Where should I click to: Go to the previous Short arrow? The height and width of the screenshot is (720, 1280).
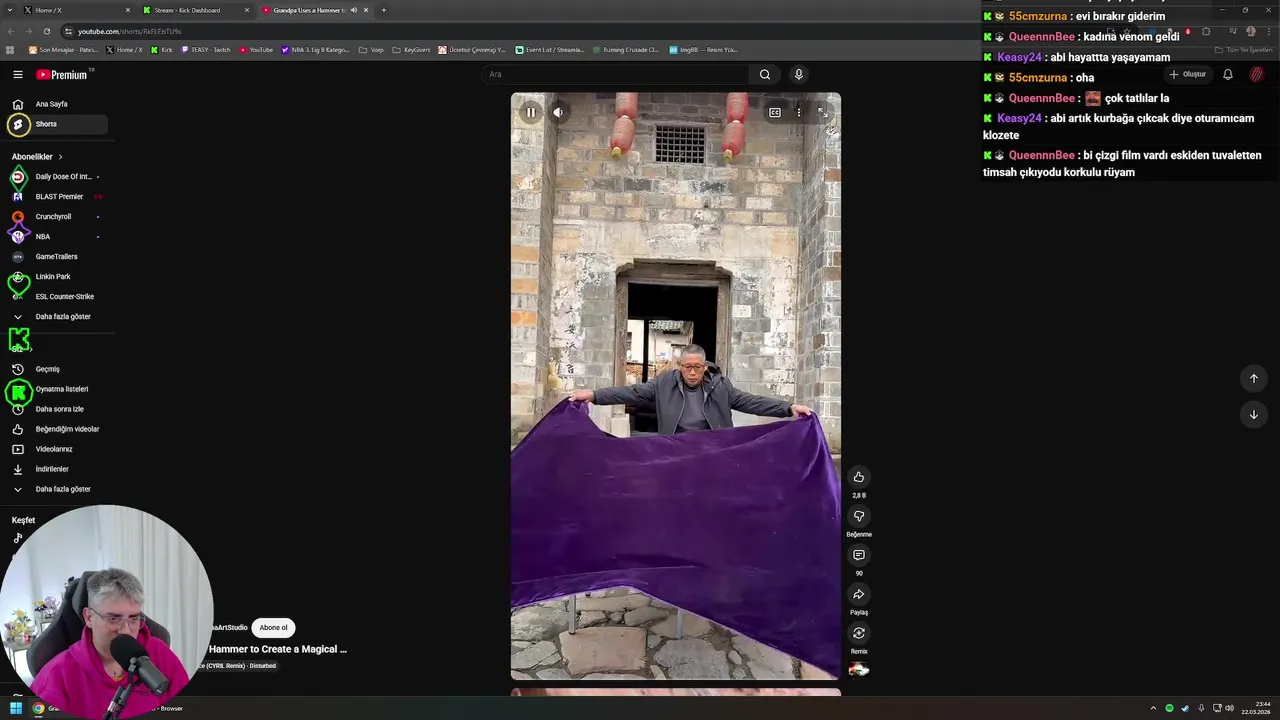1253,378
